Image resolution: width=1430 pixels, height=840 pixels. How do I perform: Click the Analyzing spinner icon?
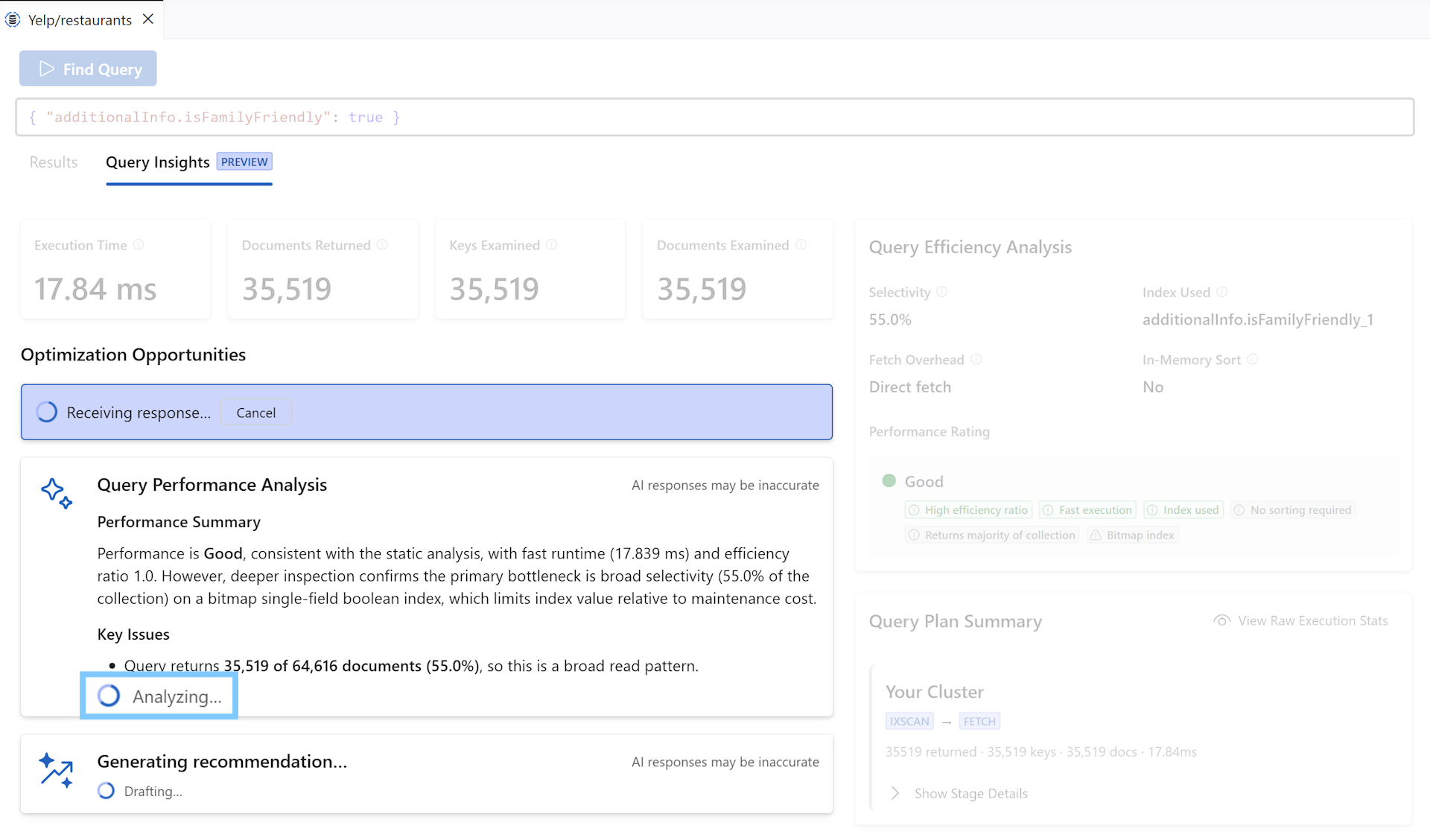[109, 696]
